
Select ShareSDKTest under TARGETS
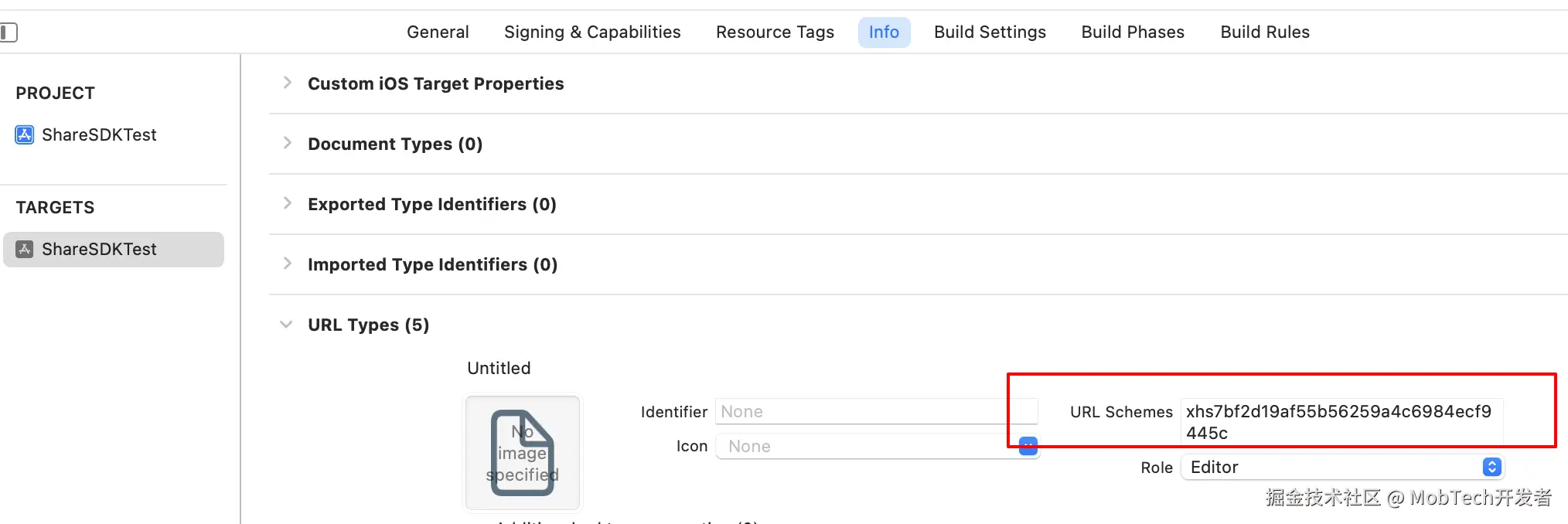click(99, 250)
